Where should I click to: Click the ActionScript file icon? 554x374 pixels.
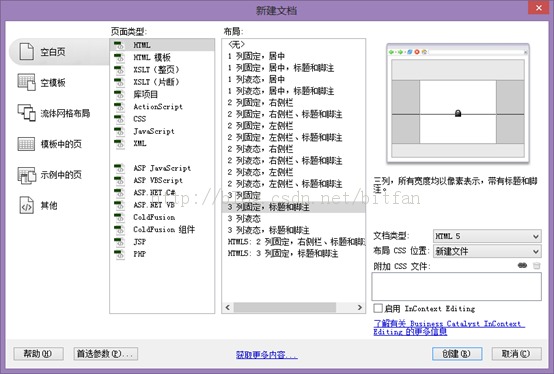pos(119,107)
